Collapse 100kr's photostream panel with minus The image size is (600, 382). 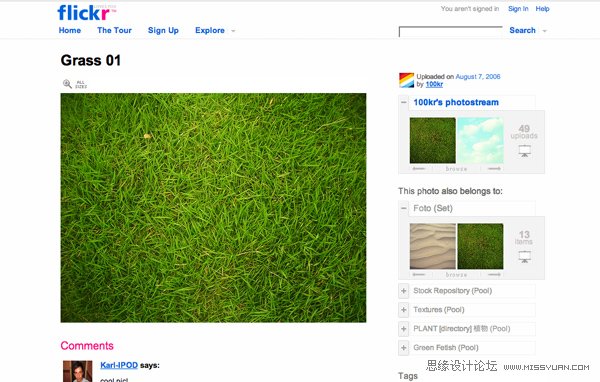404,102
